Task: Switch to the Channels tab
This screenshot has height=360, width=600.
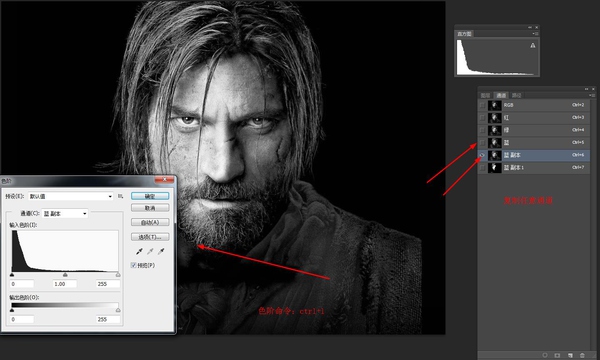Action: 501,95
